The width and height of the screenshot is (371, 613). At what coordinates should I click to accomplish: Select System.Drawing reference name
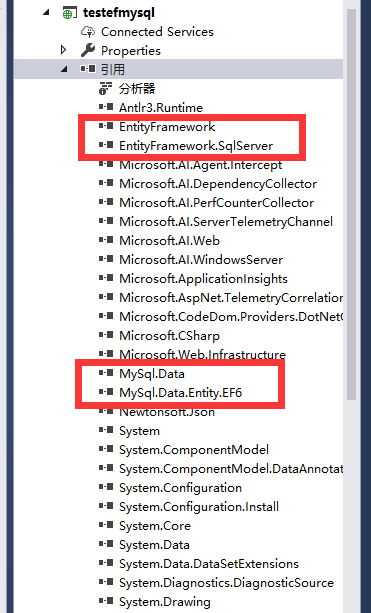[164, 602]
